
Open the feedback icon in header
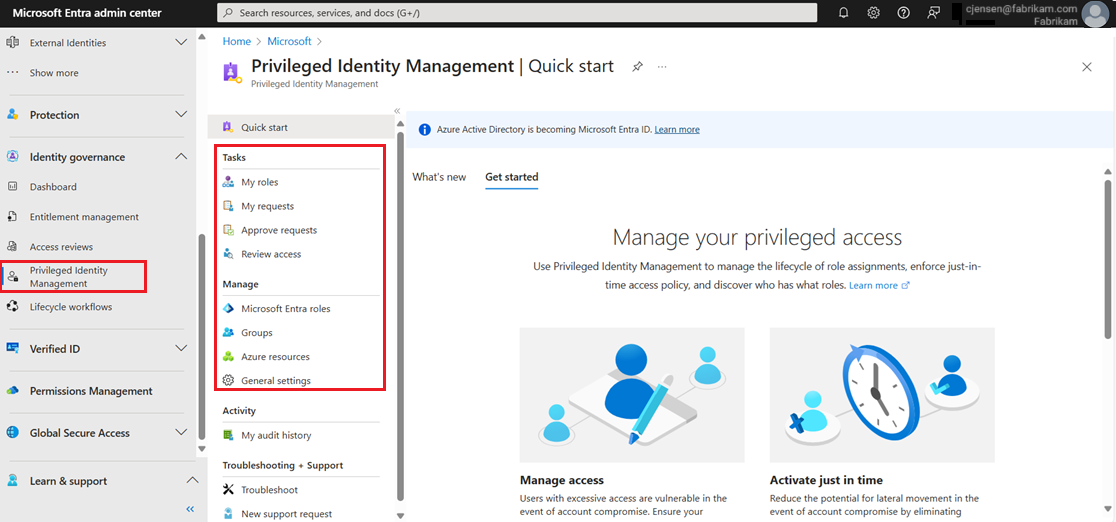point(934,13)
